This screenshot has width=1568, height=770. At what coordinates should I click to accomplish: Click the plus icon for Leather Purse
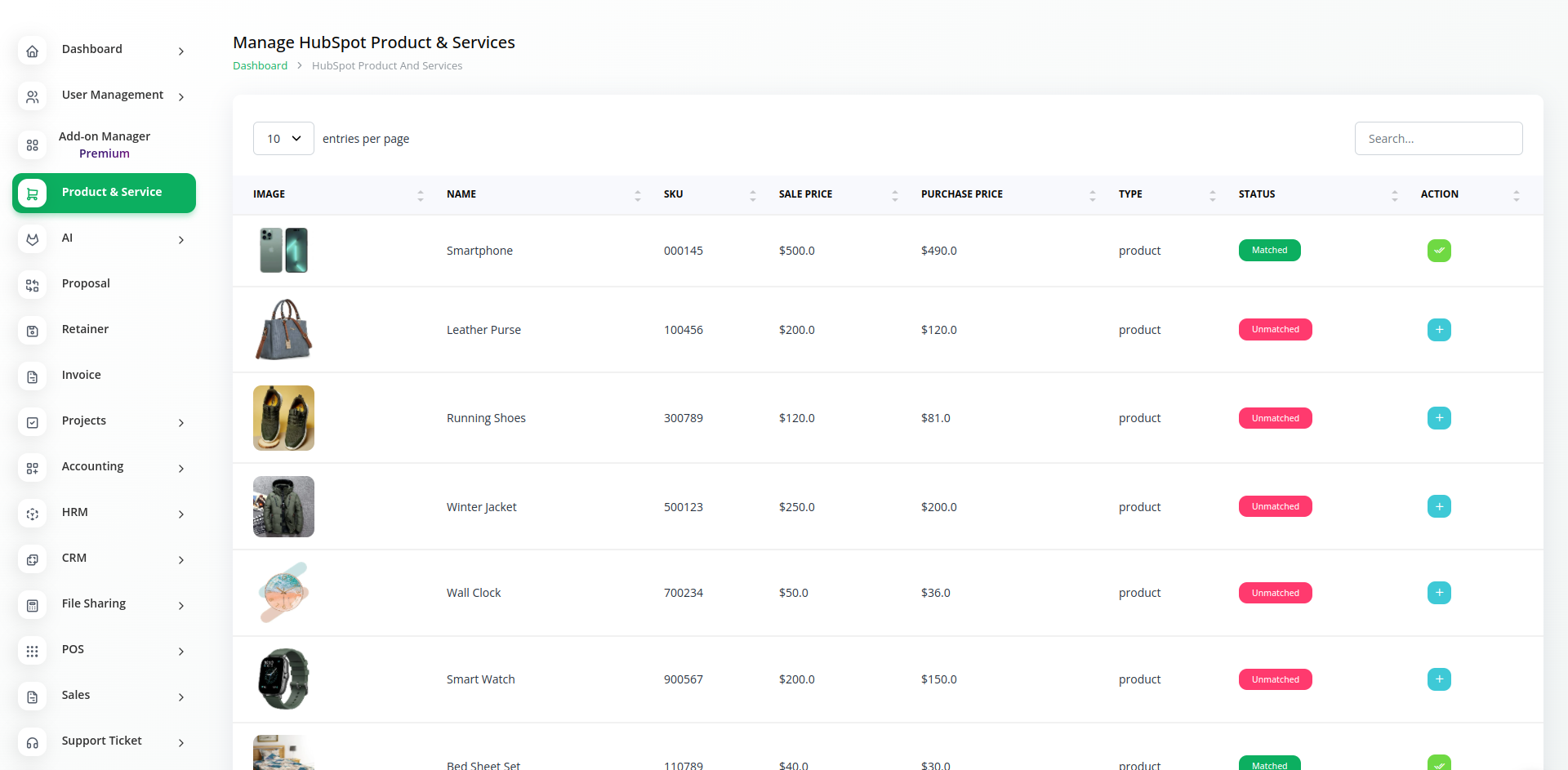tap(1439, 330)
